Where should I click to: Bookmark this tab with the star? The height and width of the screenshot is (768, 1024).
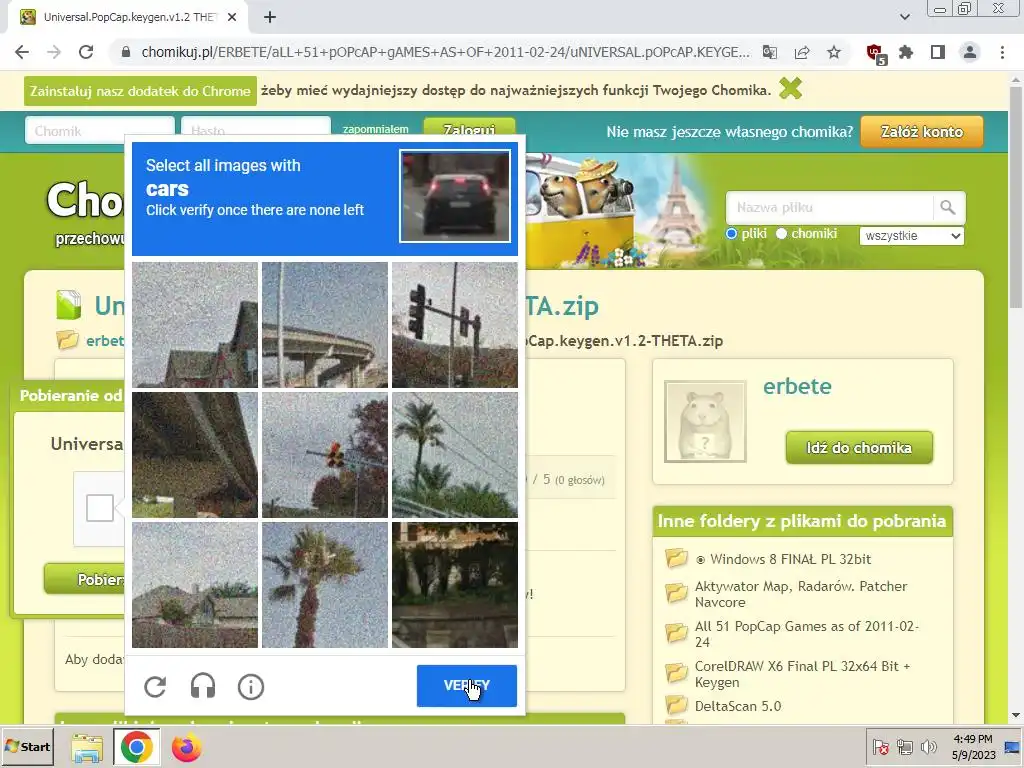coord(834,52)
